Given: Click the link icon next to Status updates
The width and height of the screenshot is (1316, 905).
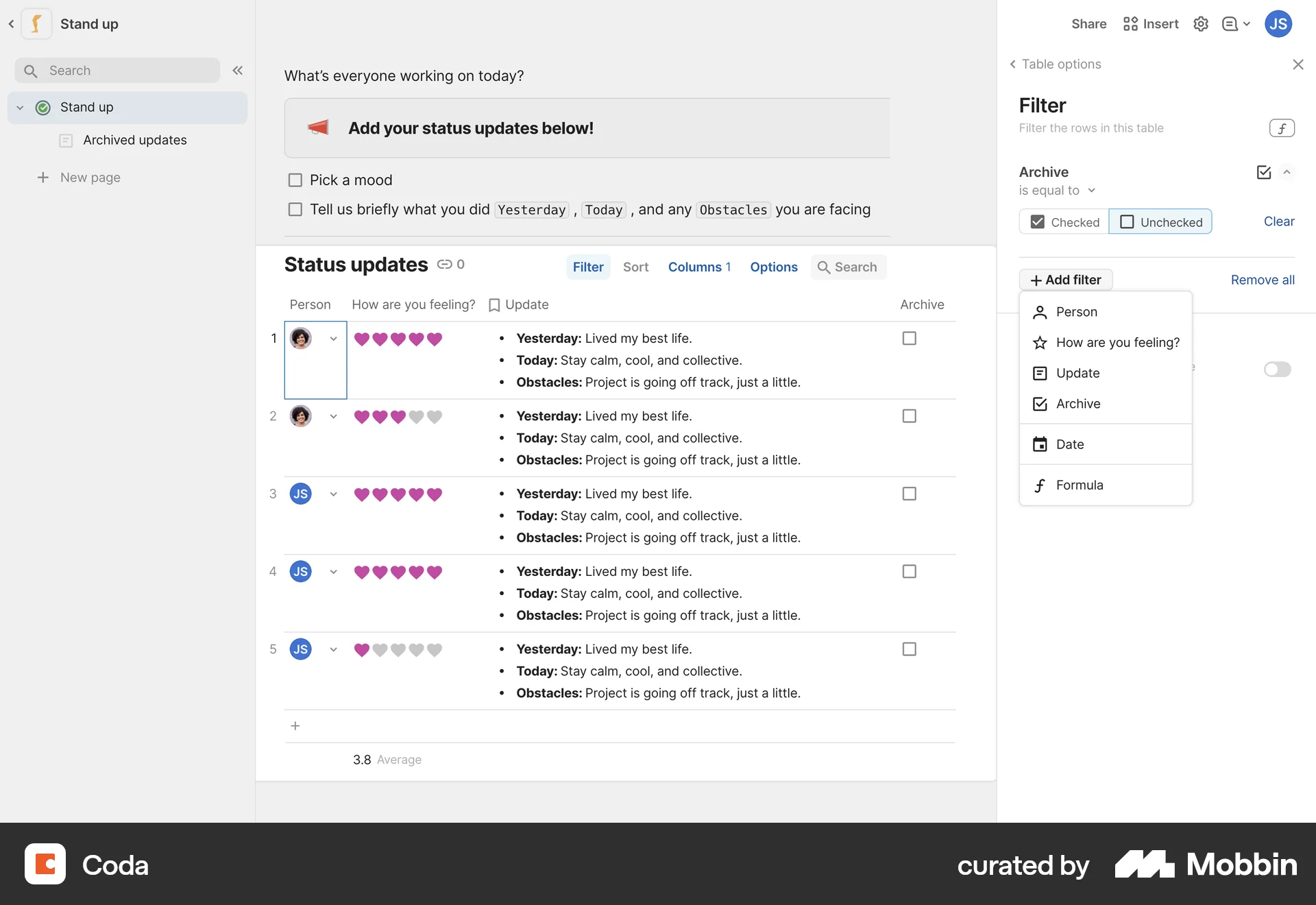Looking at the screenshot, I should coord(446,264).
